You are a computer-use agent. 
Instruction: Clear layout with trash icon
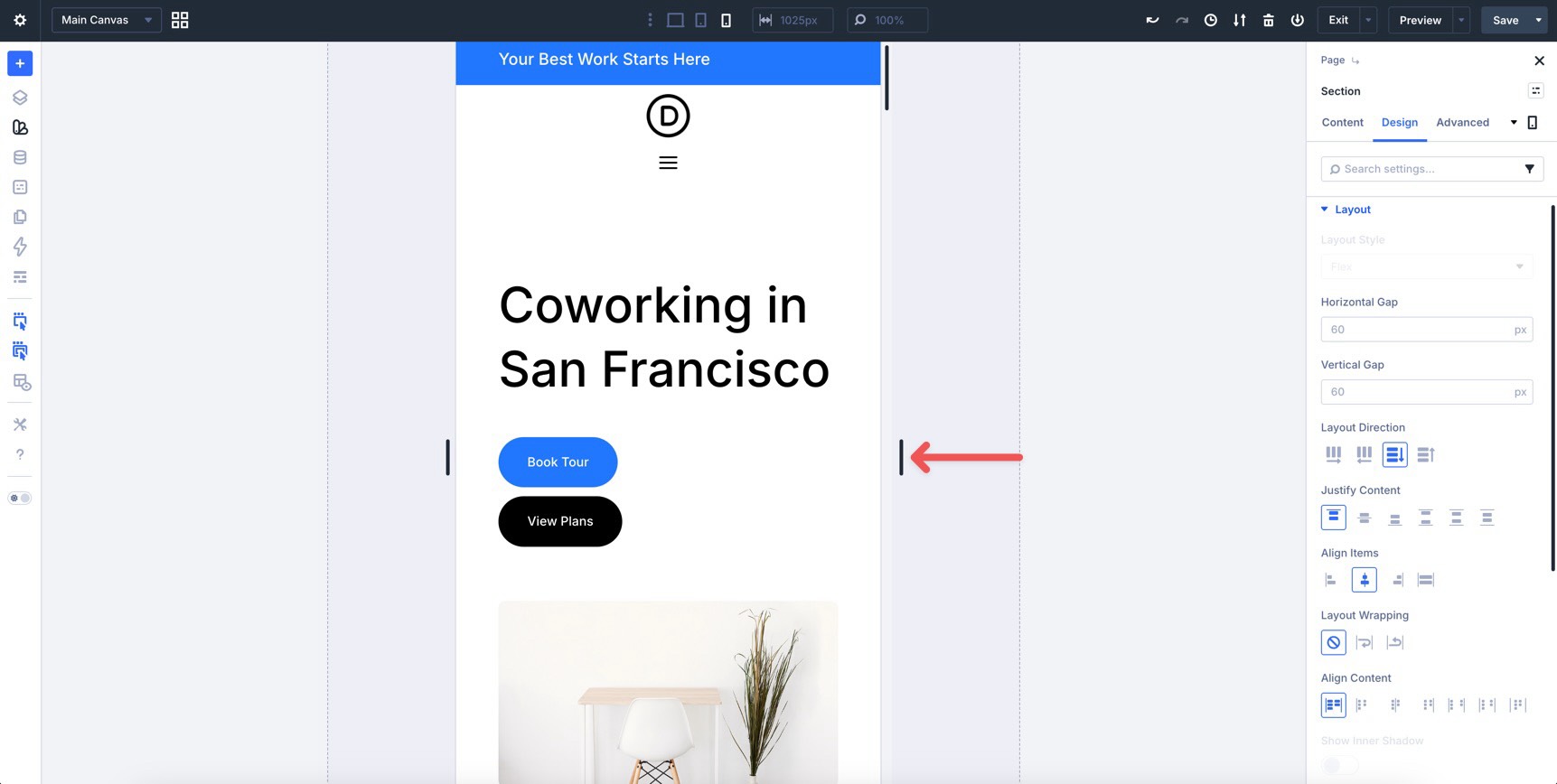click(1268, 20)
